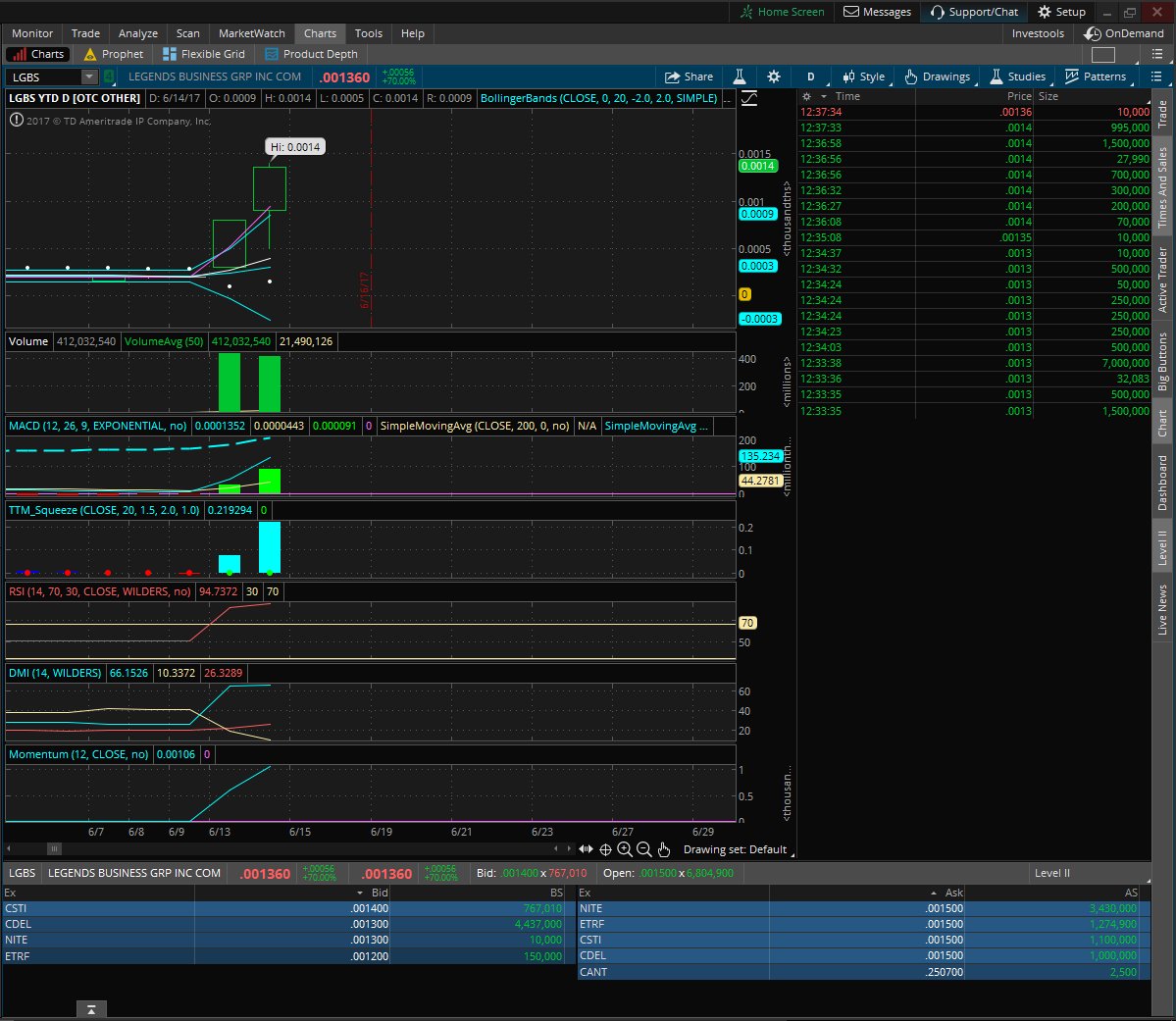Open the Trade sidebar tab
Screen dimensions: 1176x1021
pyautogui.click(x=1161, y=114)
